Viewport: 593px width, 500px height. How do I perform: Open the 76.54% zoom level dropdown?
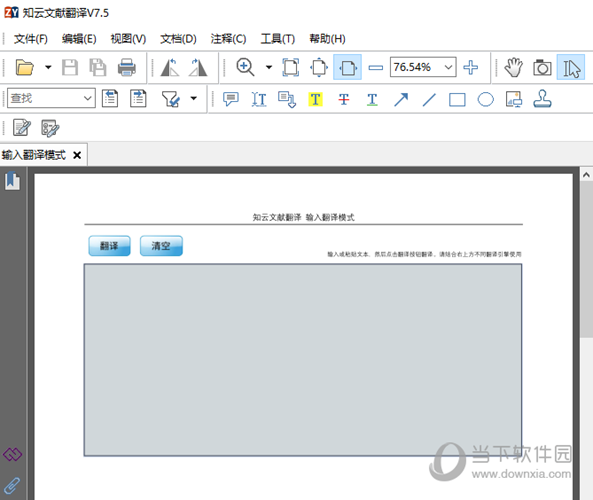point(449,67)
